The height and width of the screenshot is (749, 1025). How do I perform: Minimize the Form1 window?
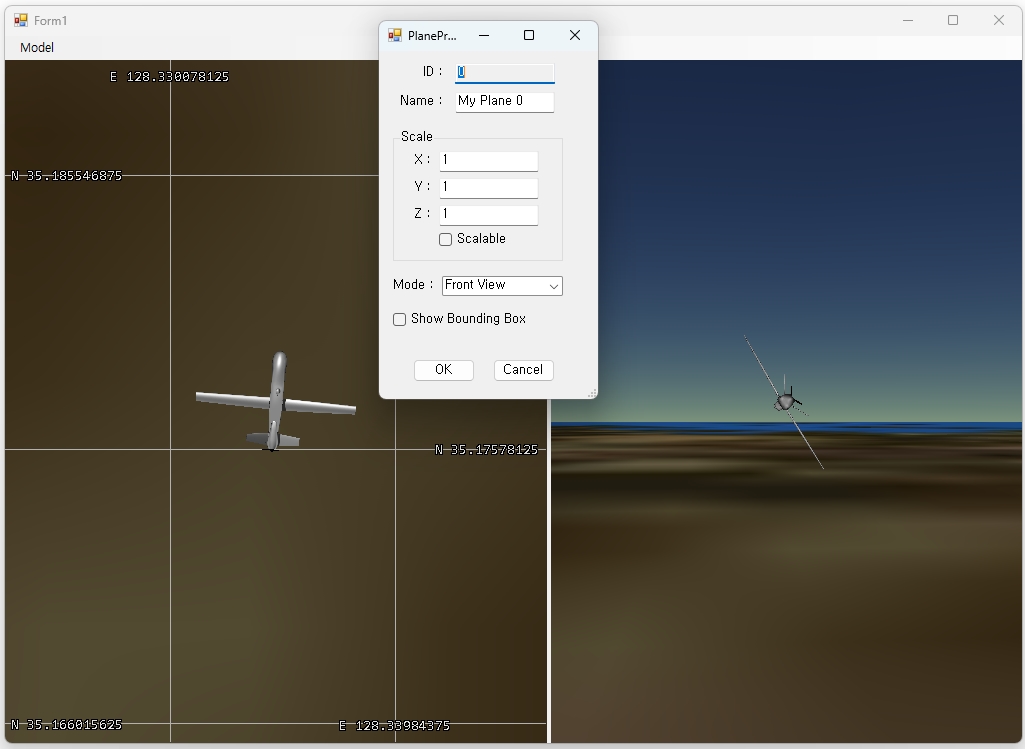coord(908,20)
